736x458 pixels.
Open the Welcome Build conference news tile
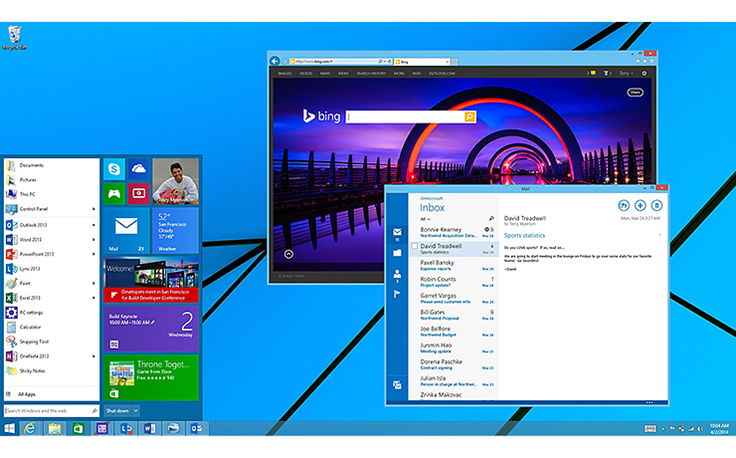click(x=151, y=280)
